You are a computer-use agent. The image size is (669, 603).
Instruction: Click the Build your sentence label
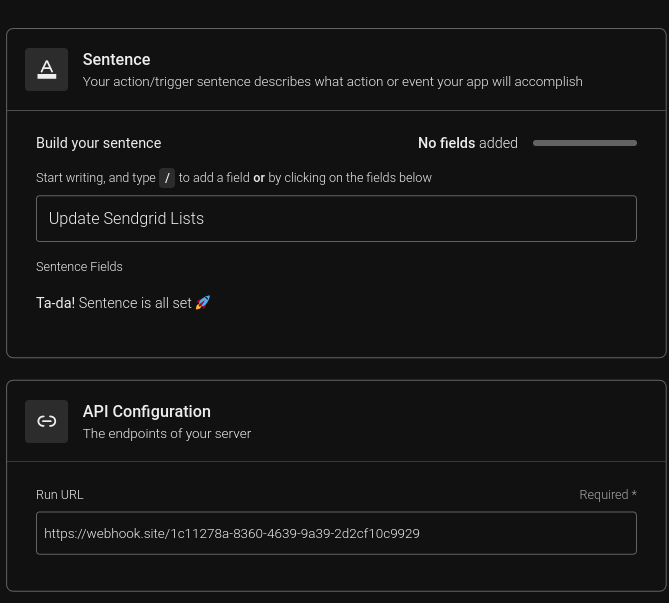[x=99, y=143]
